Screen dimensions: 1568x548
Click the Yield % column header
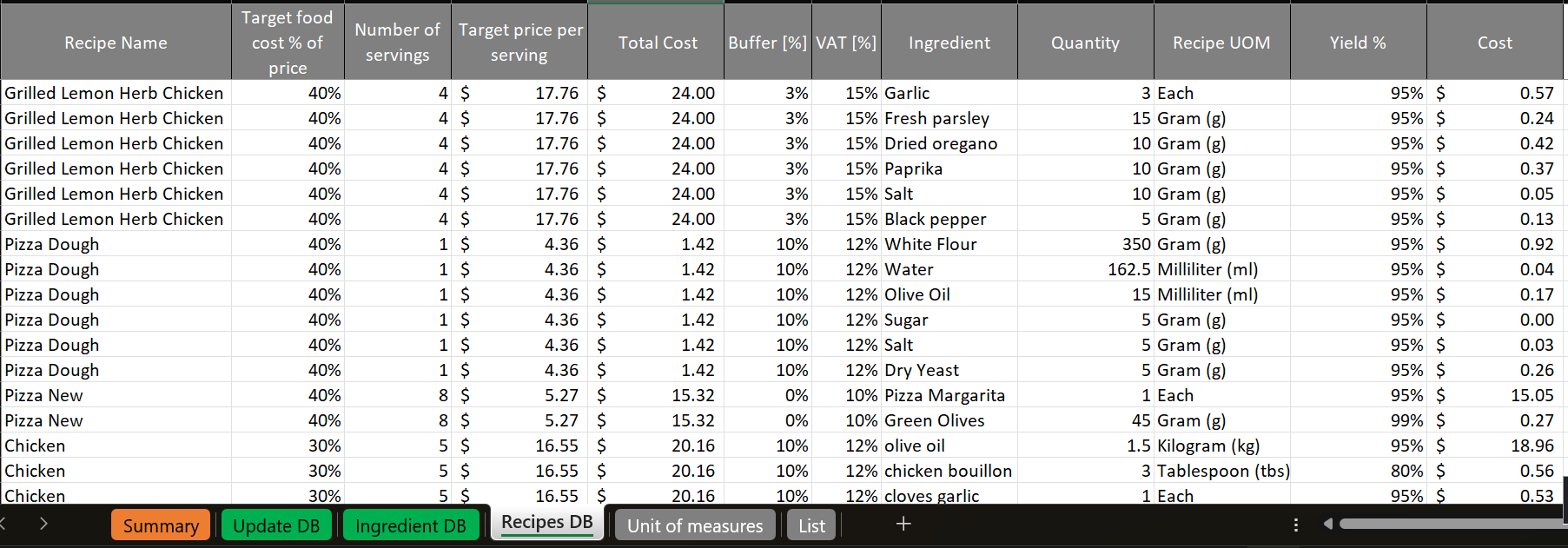(x=1357, y=43)
